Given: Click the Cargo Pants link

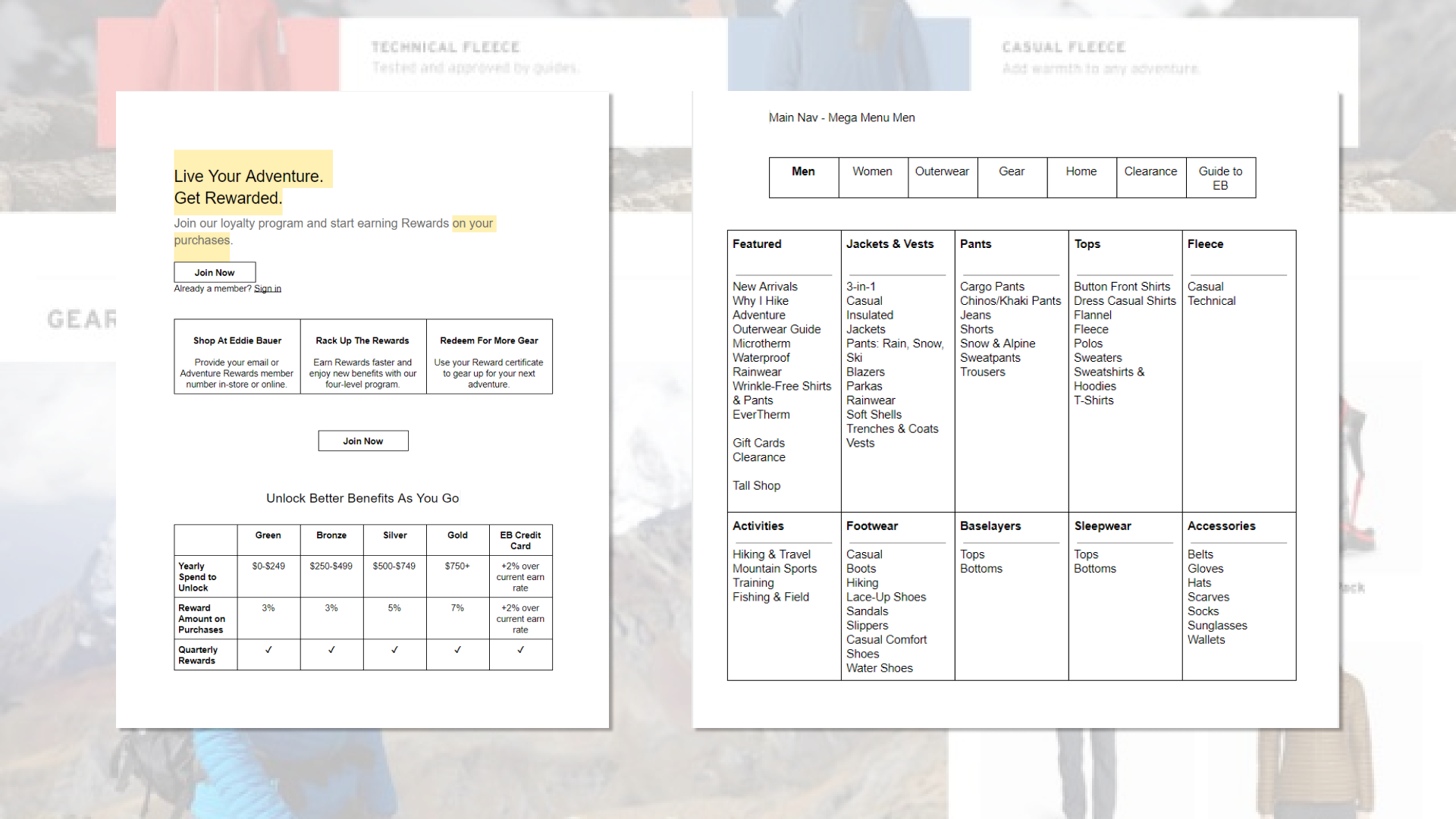Looking at the screenshot, I should (x=992, y=287).
